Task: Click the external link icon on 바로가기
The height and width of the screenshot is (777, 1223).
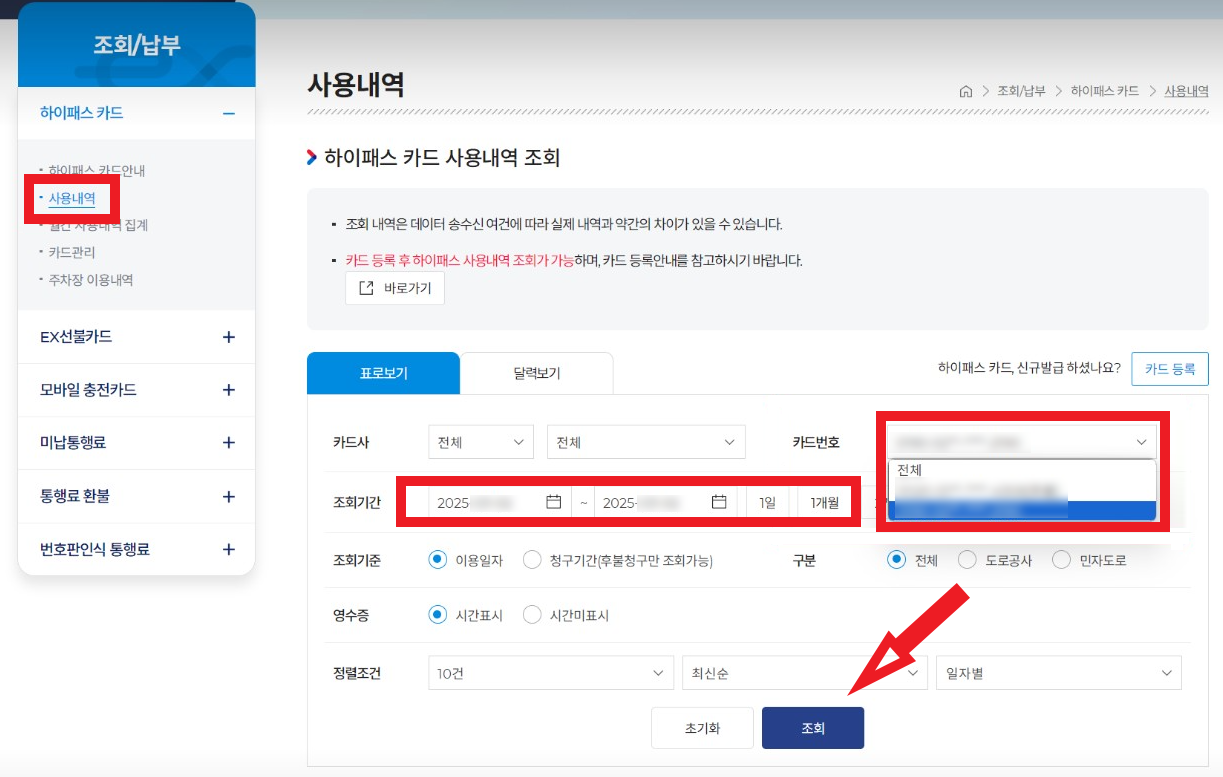Action: point(366,288)
